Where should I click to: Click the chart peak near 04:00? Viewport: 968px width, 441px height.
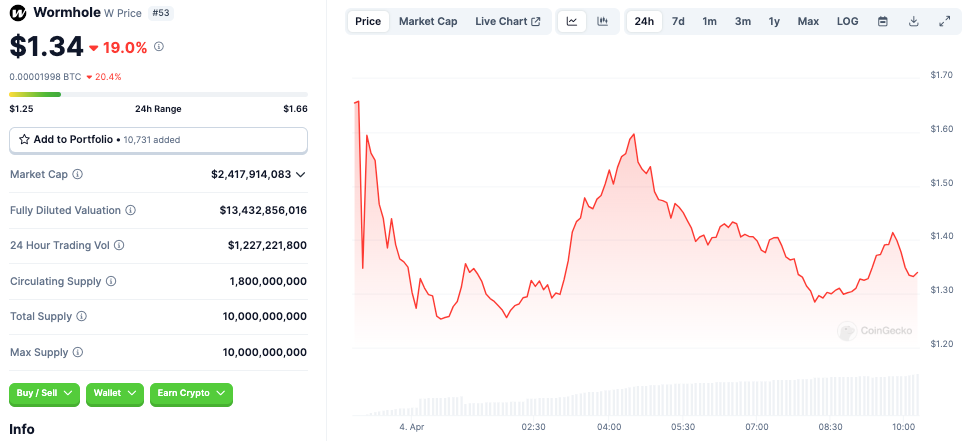click(x=633, y=134)
